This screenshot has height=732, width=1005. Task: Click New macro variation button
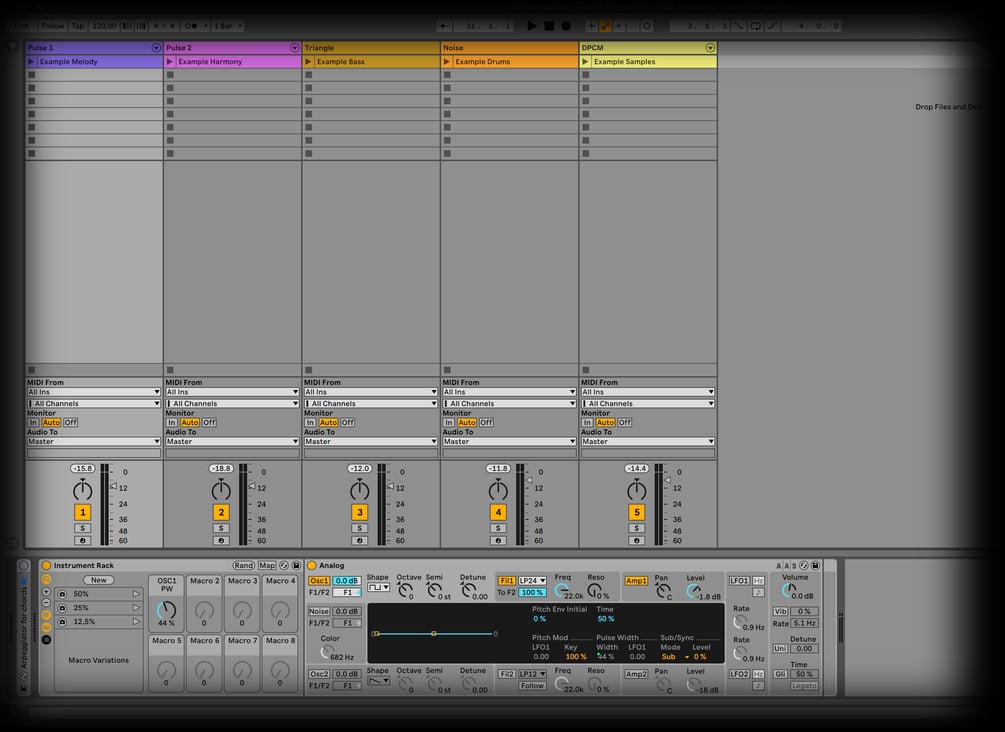point(99,580)
